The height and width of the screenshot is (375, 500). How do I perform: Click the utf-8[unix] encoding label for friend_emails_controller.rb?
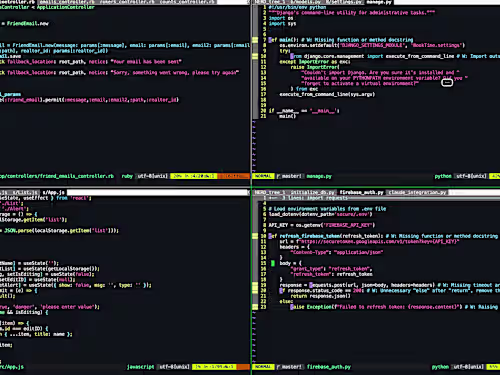point(152,176)
